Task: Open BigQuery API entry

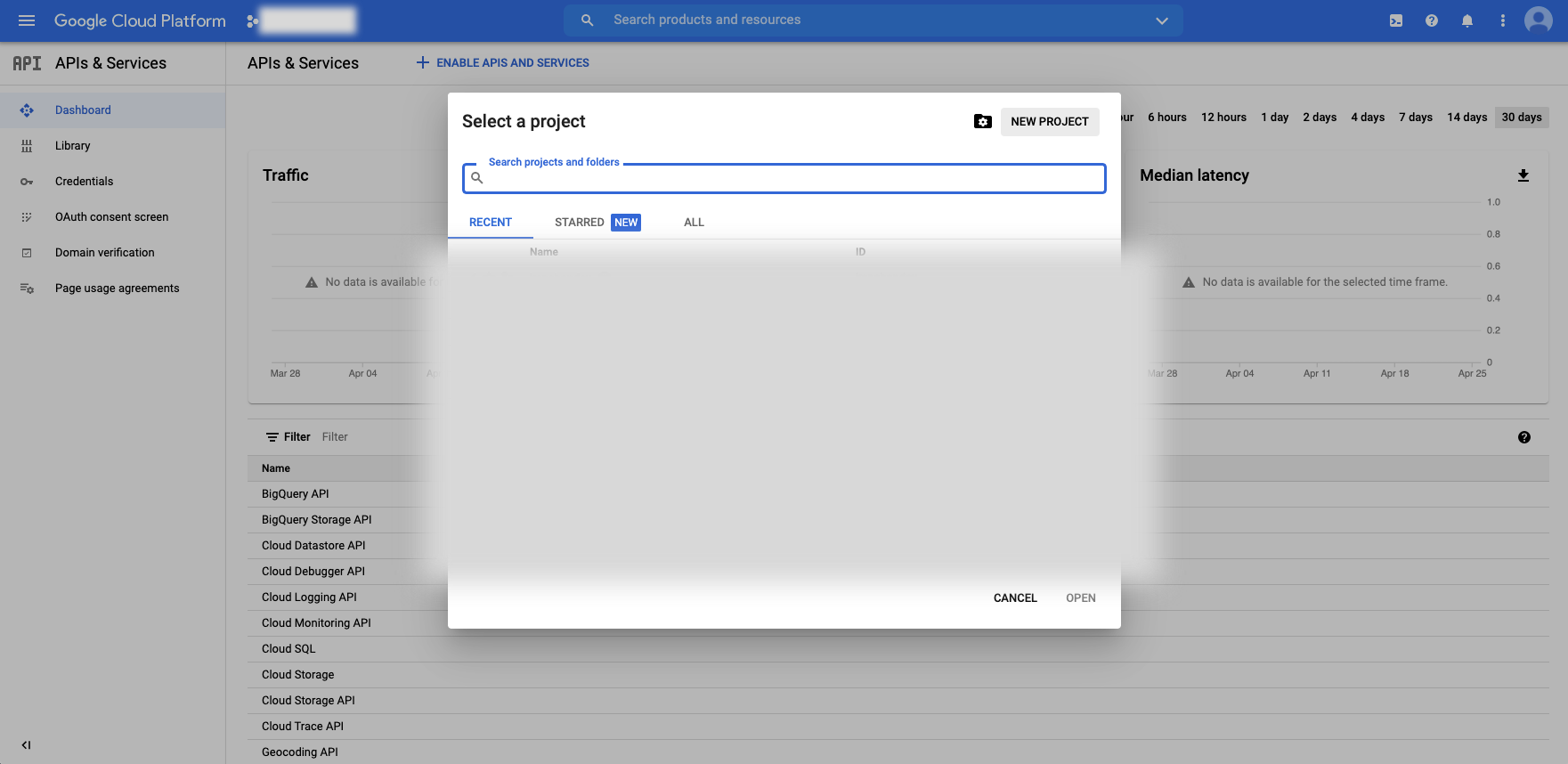Action: pyautogui.click(x=296, y=494)
